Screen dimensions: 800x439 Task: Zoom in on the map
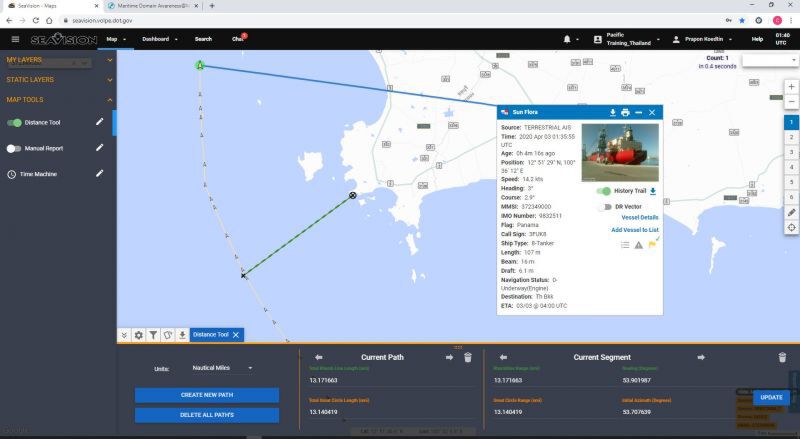(791, 87)
